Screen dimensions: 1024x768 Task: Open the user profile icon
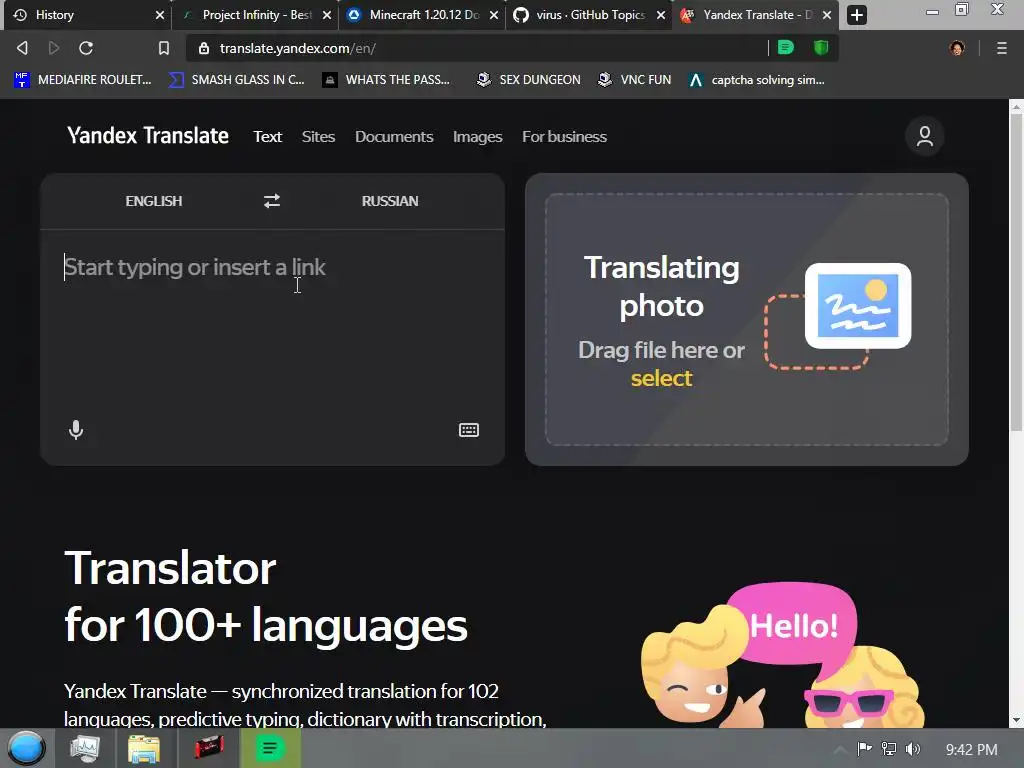pos(924,136)
